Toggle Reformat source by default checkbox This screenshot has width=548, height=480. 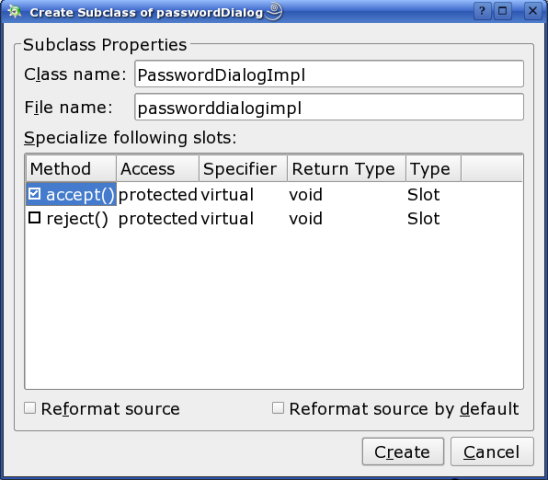coord(278,408)
